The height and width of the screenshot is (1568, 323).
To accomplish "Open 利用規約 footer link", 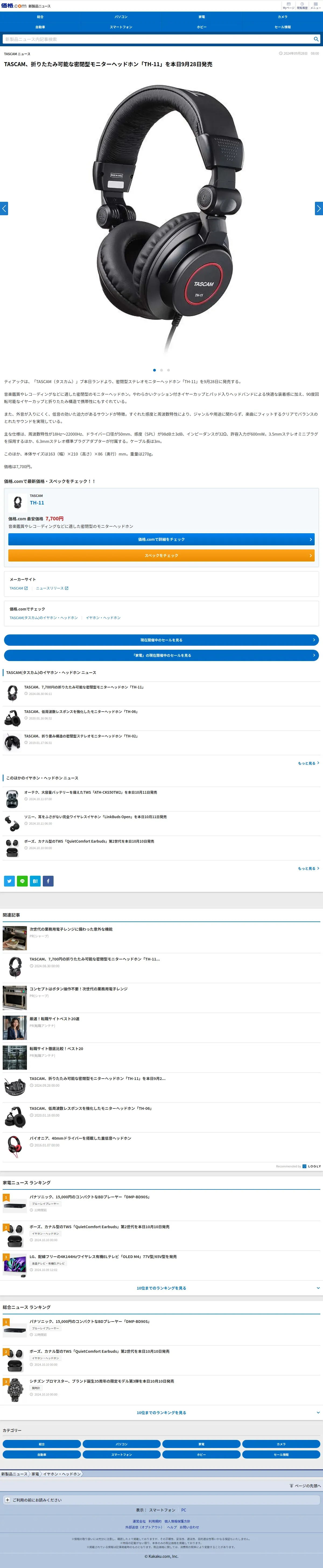I will click(x=155, y=1521).
